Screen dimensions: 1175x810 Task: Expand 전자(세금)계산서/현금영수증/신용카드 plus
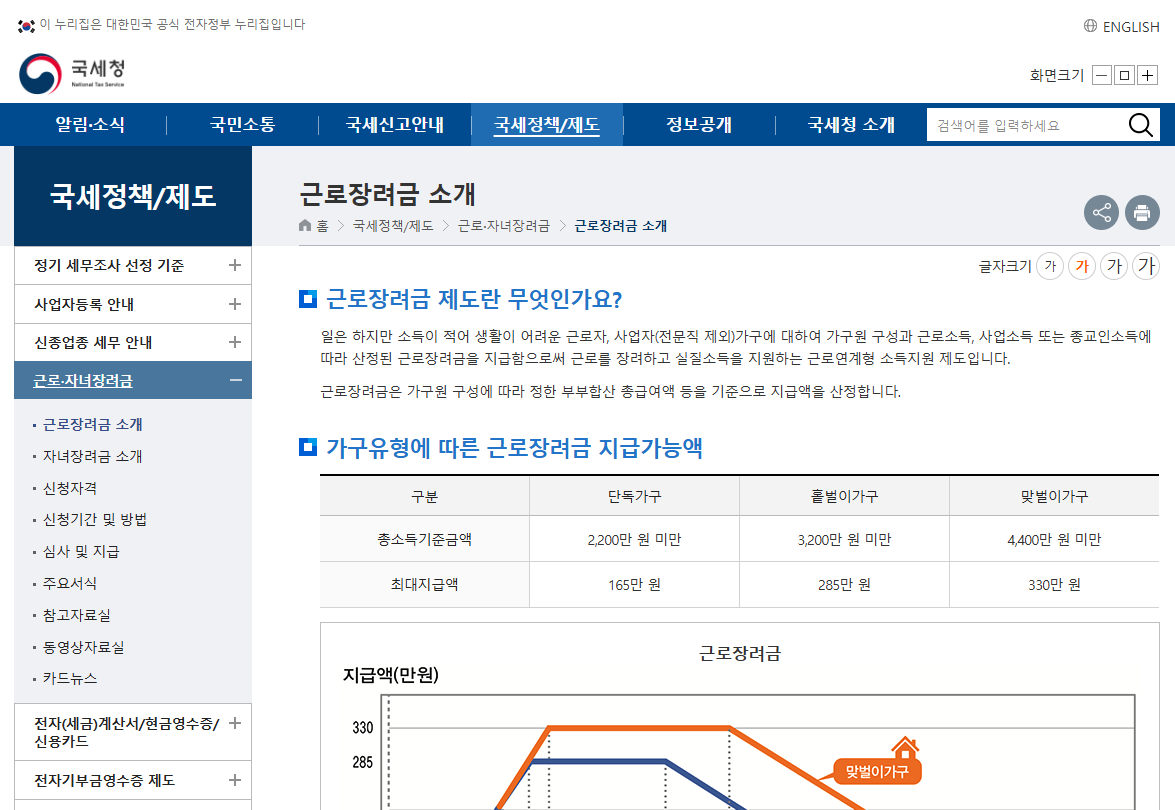235,723
